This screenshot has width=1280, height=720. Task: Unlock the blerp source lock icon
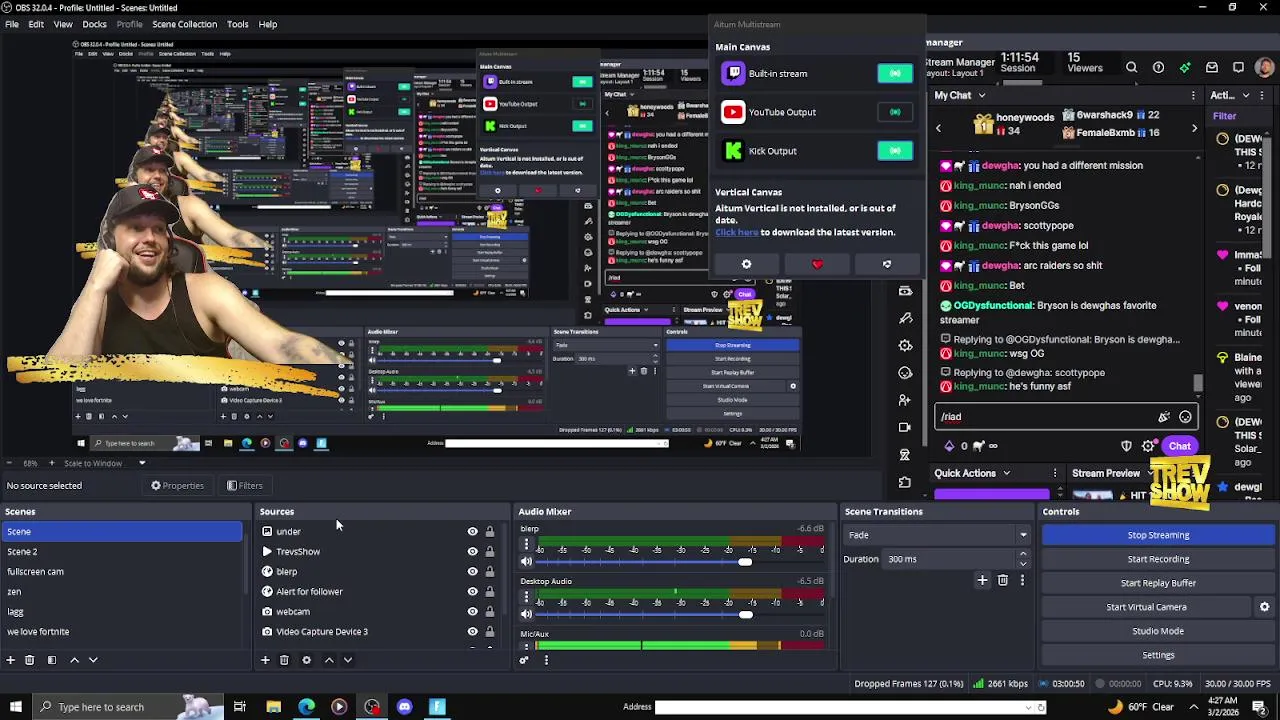coord(489,572)
